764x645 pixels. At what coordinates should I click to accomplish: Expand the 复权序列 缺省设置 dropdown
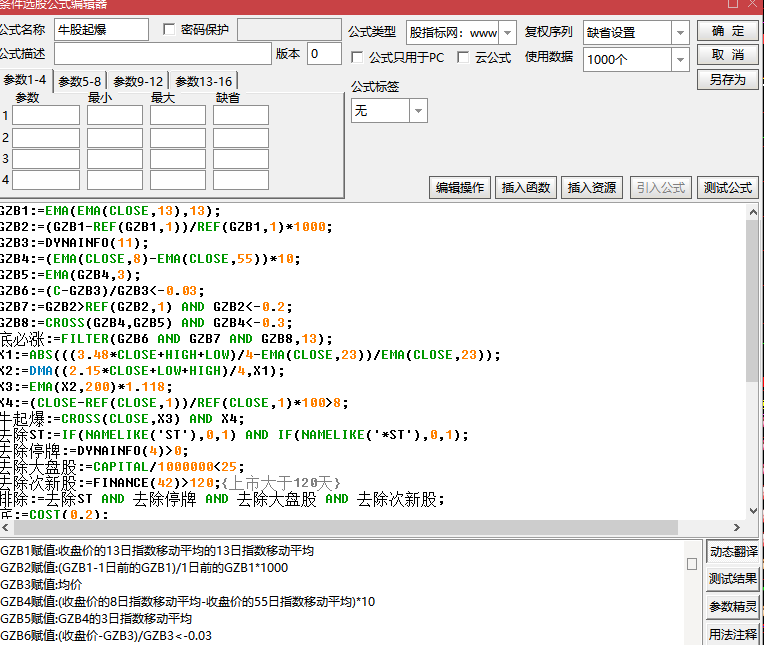pyautogui.click(x=680, y=33)
